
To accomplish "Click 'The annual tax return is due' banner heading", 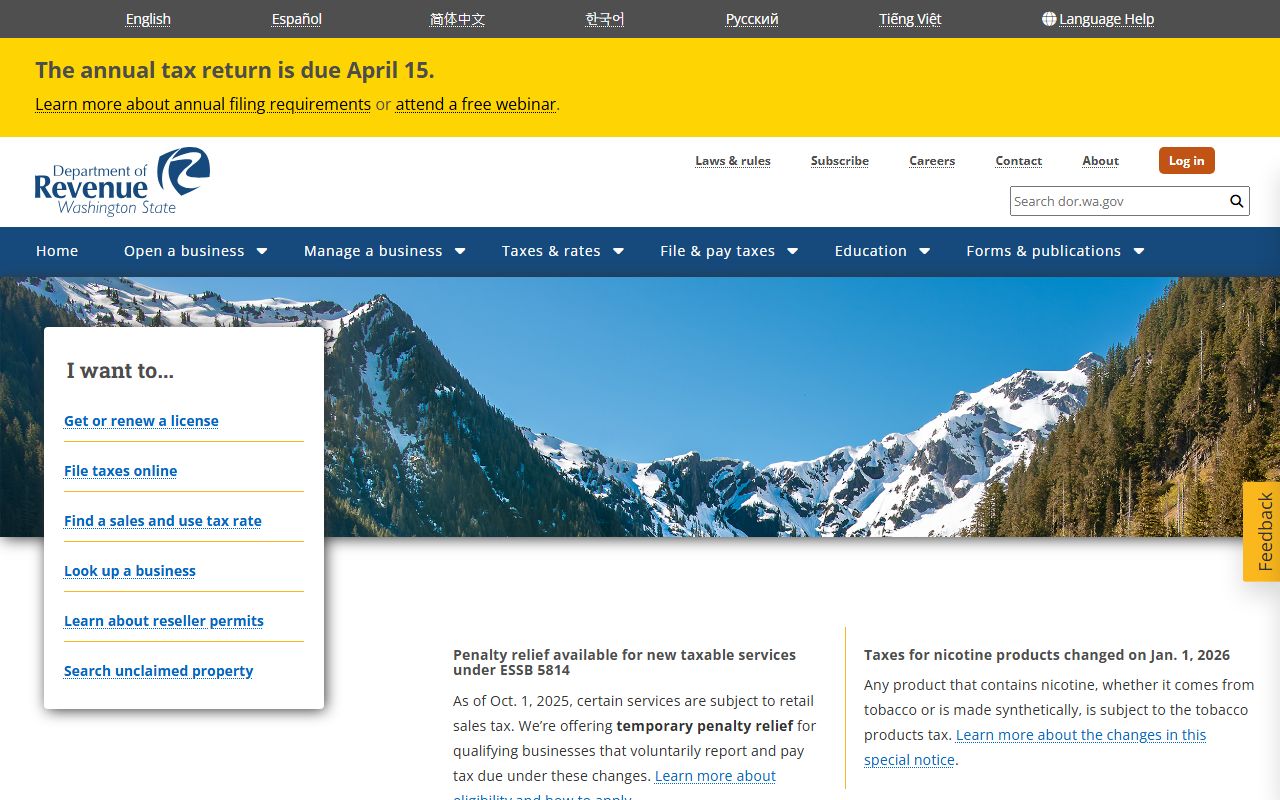I will 235,70.
